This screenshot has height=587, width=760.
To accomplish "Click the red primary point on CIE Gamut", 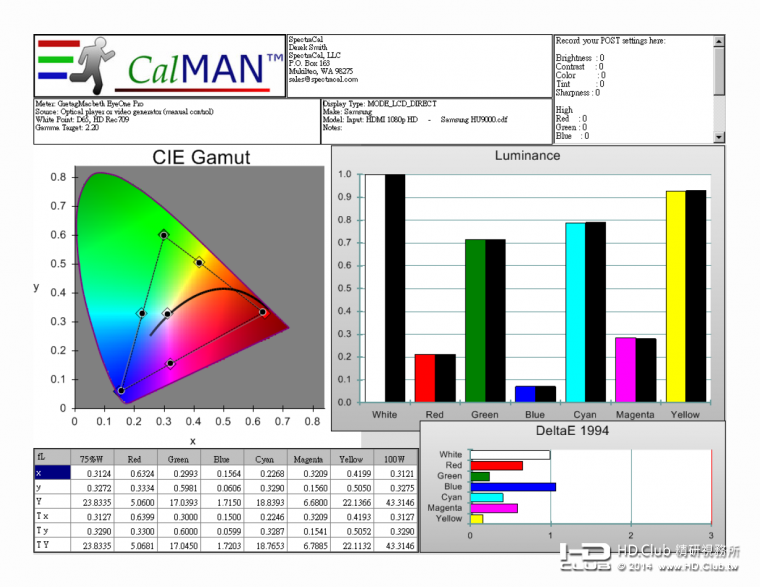I will coord(263,312).
